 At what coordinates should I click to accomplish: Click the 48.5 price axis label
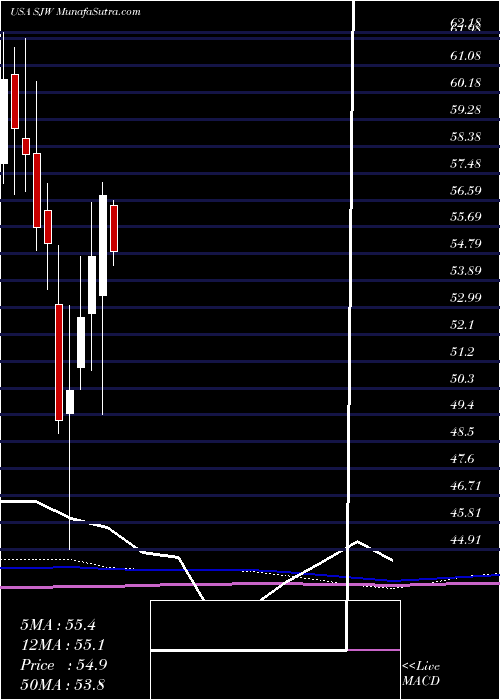461,432
